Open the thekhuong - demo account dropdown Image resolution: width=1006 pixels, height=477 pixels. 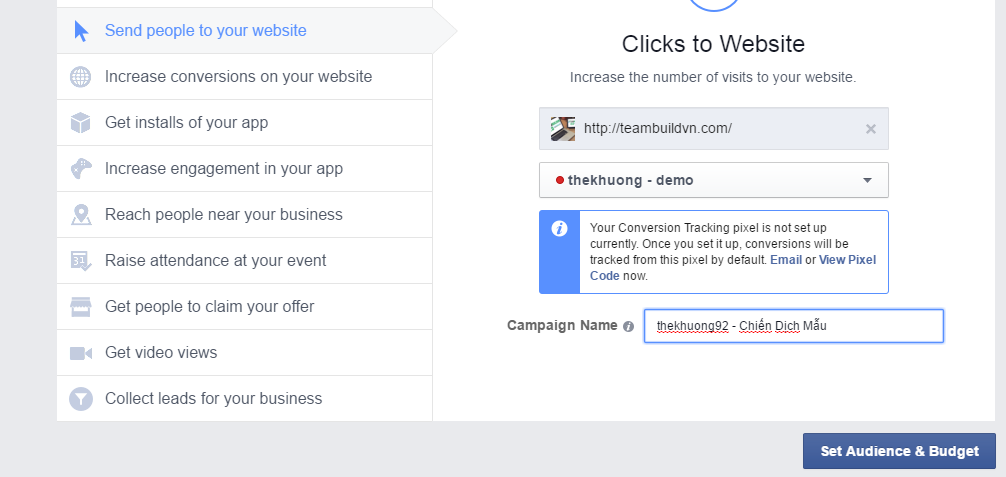pyautogui.click(x=713, y=181)
